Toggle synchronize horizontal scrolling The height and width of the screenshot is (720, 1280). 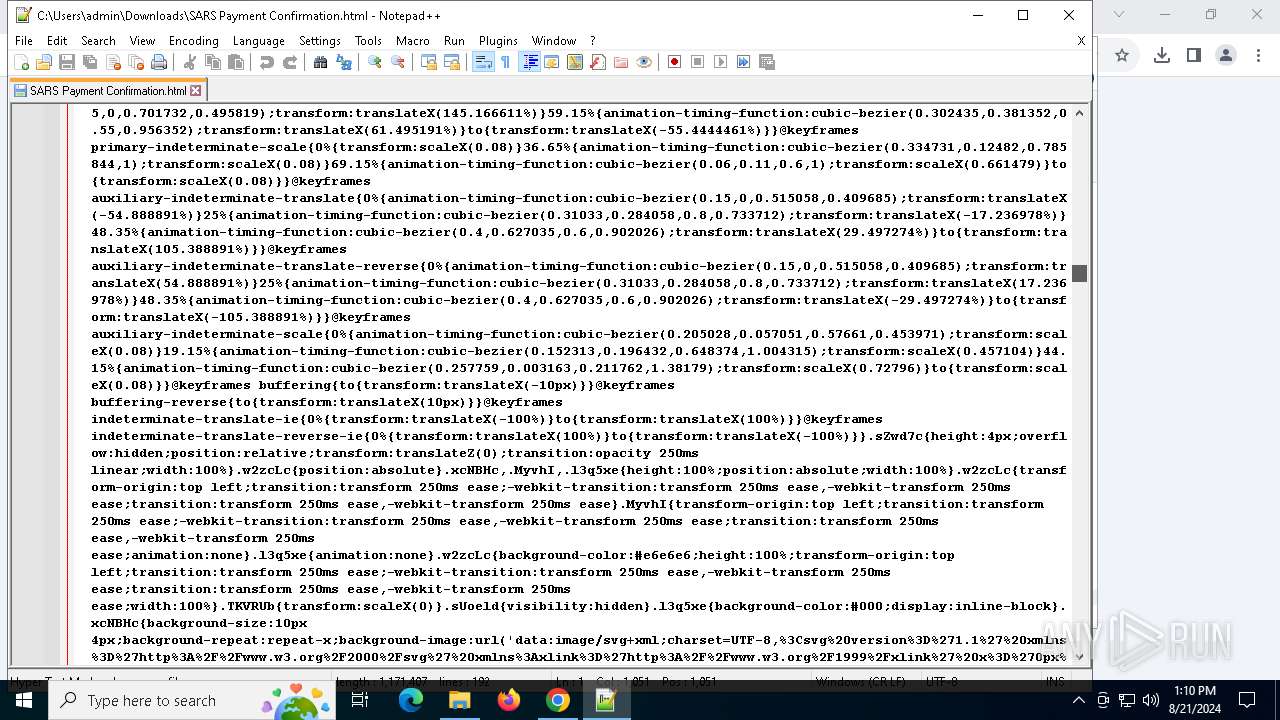(x=452, y=62)
